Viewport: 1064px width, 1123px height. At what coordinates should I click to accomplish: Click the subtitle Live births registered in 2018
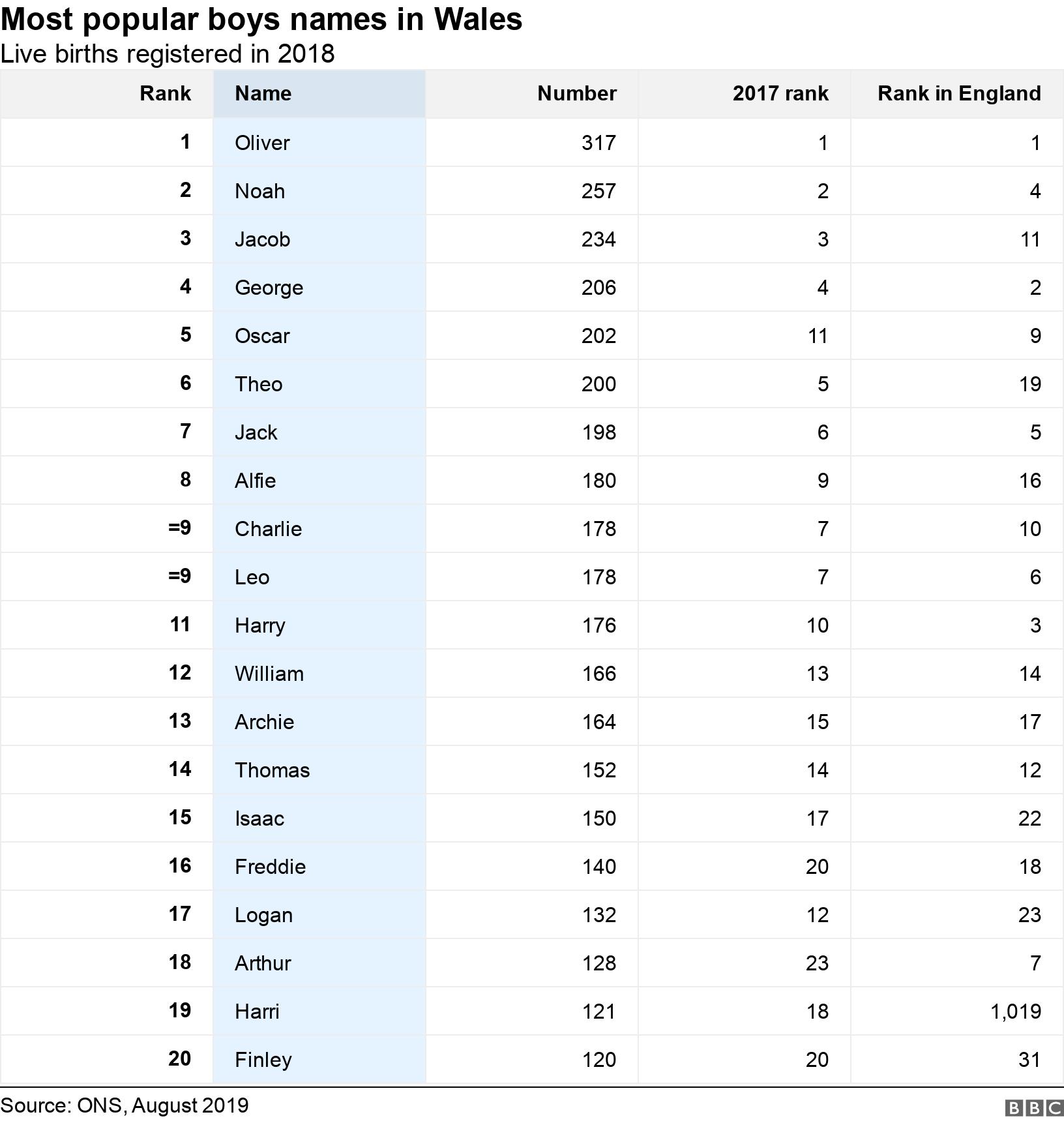[x=168, y=53]
